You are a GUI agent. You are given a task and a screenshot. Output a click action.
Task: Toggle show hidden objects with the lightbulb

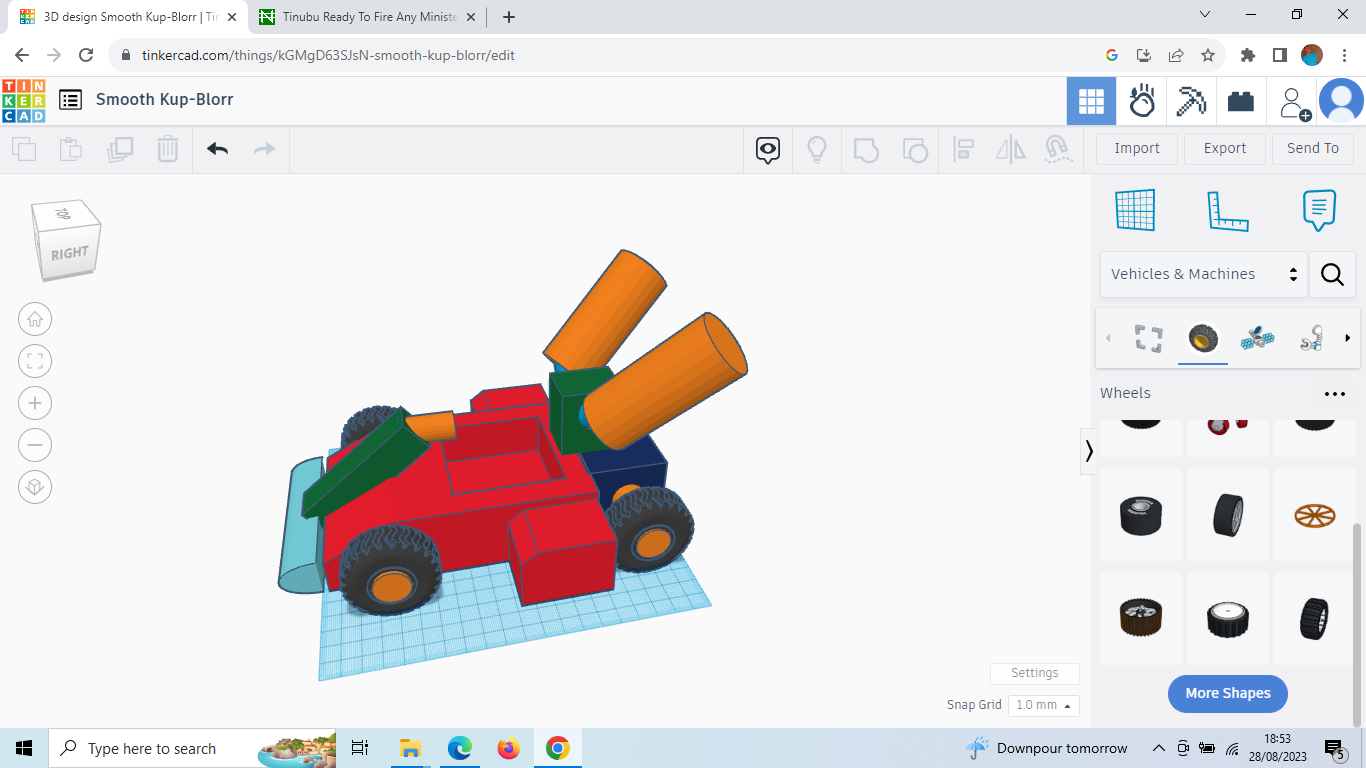coord(817,148)
